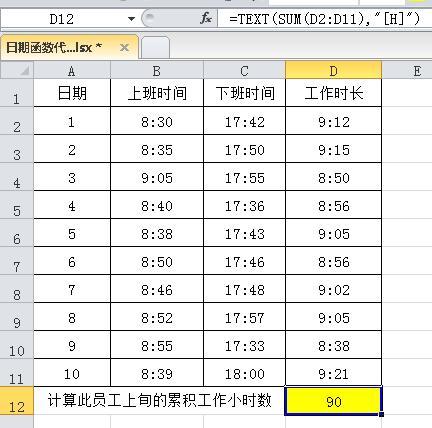Image resolution: width=432 pixels, height=428 pixels.
Task: Open the Name Box dropdown arrow
Action: click(131, 19)
